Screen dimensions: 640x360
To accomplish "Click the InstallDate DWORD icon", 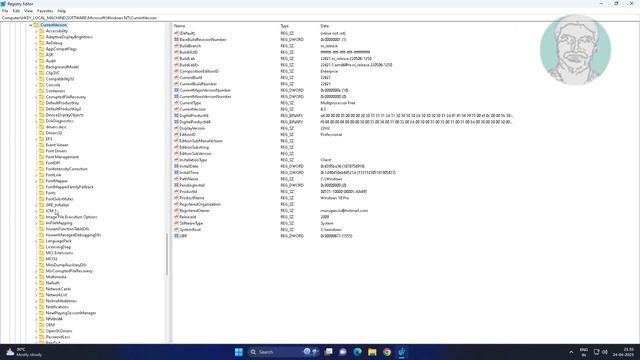I will click(x=176, y=166).
